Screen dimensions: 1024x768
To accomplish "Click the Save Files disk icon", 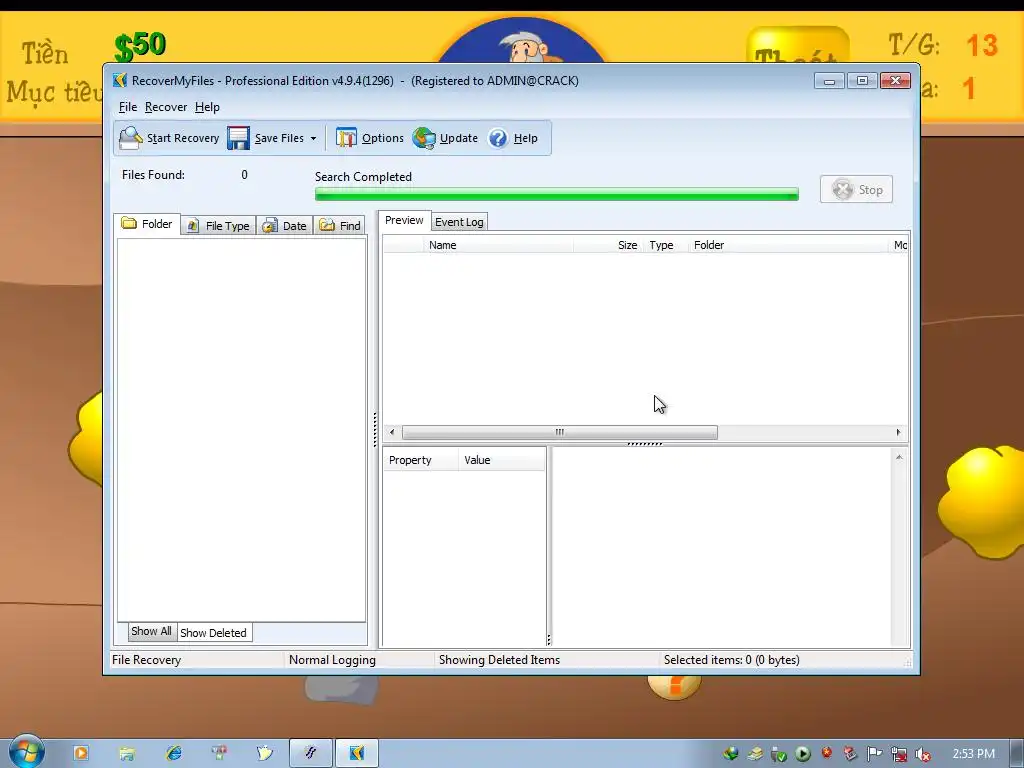I will click(x=238, y=138).
